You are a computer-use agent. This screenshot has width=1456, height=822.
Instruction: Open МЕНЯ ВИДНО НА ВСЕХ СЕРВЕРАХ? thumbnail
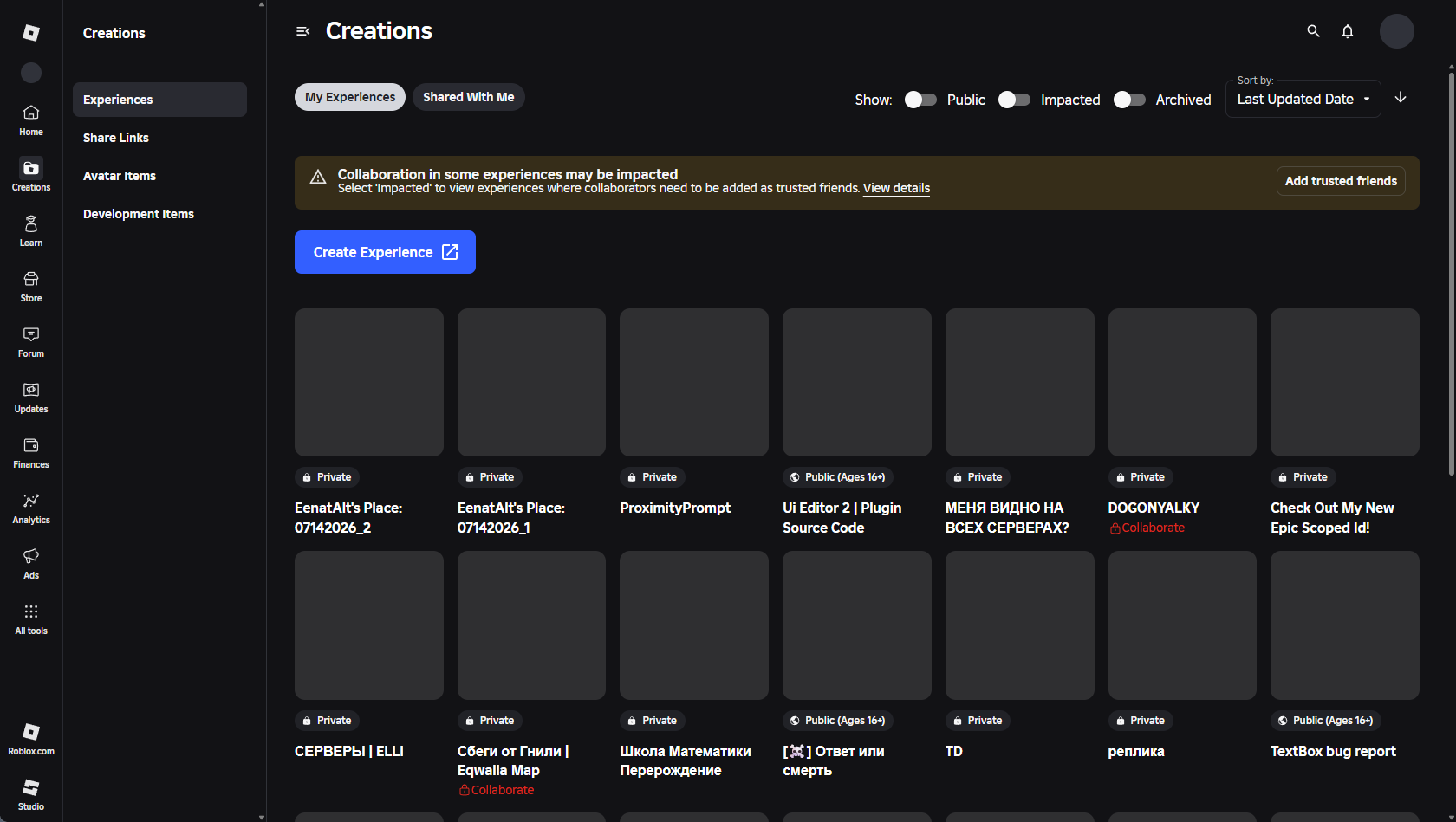click(x=1020, y=382)
